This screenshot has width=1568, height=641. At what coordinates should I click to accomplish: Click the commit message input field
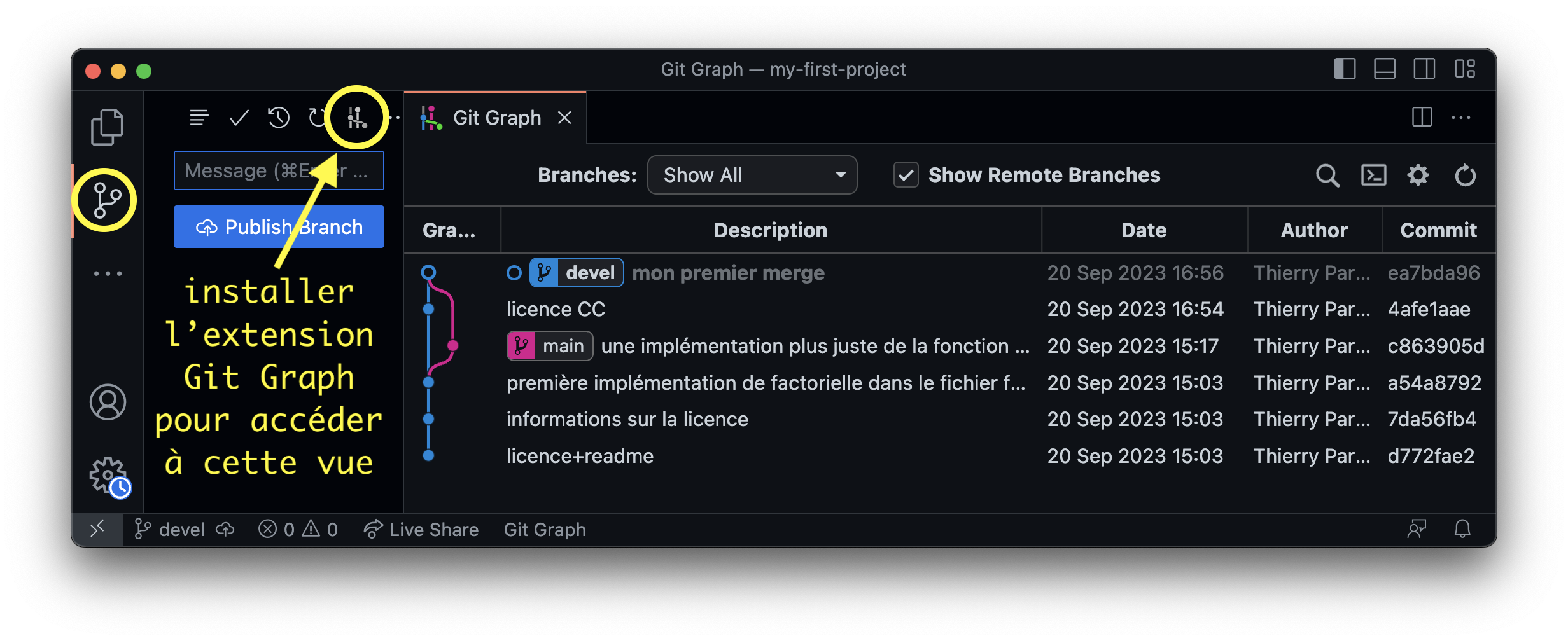(x=279, y=170)
